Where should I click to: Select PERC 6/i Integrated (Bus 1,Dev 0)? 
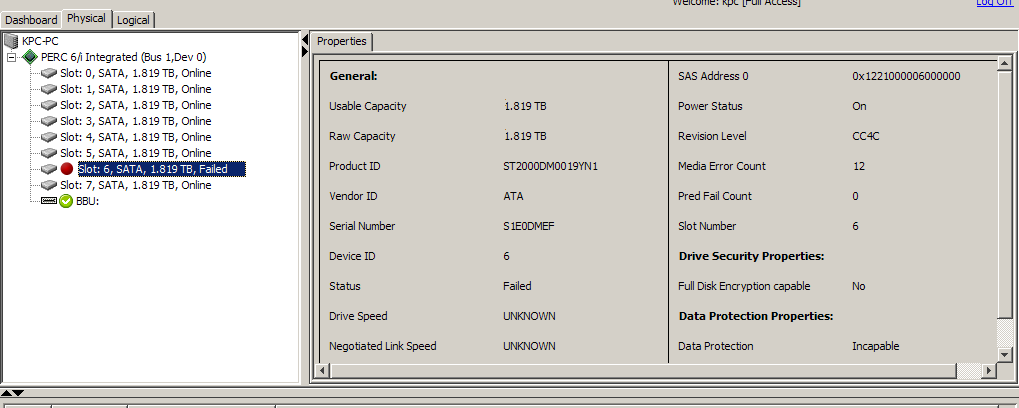coord(123,57)
